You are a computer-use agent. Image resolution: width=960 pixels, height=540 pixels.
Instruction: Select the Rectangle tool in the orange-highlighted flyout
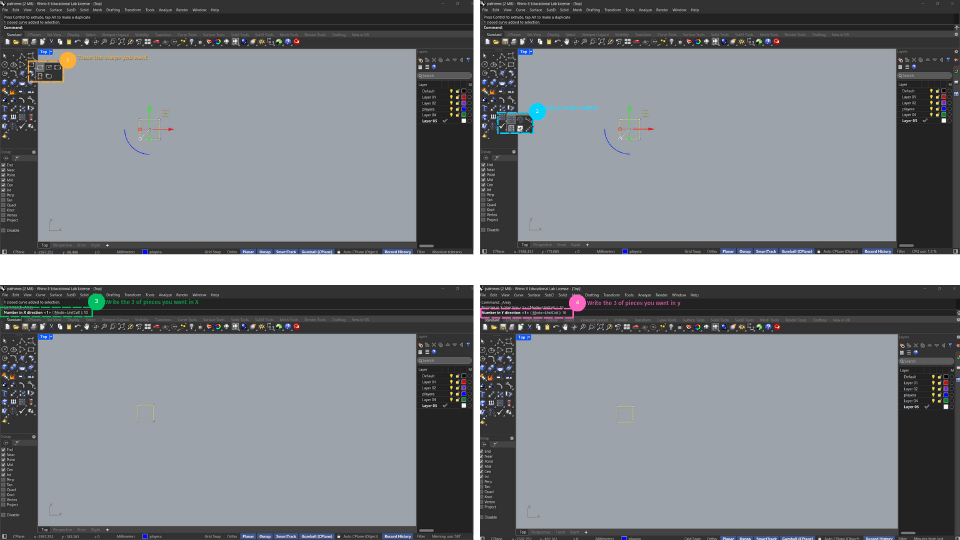39,68
